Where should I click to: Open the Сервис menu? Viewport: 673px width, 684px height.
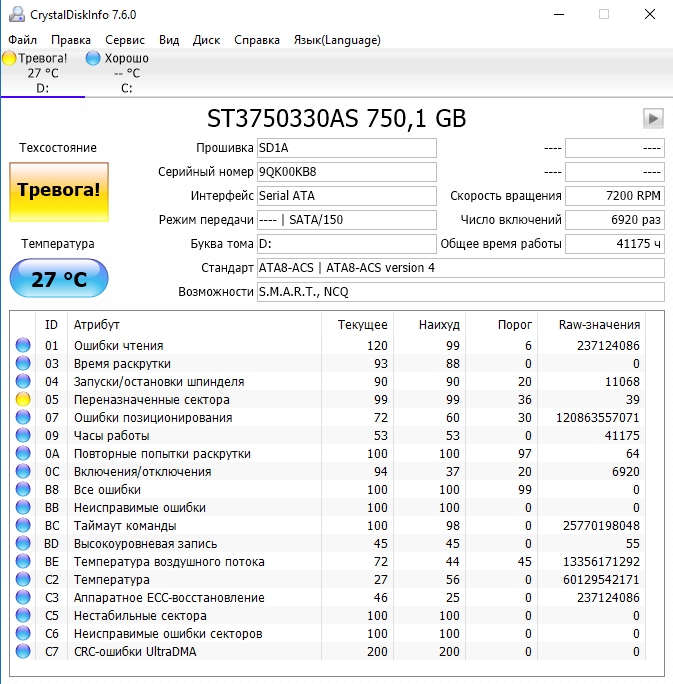125,40
